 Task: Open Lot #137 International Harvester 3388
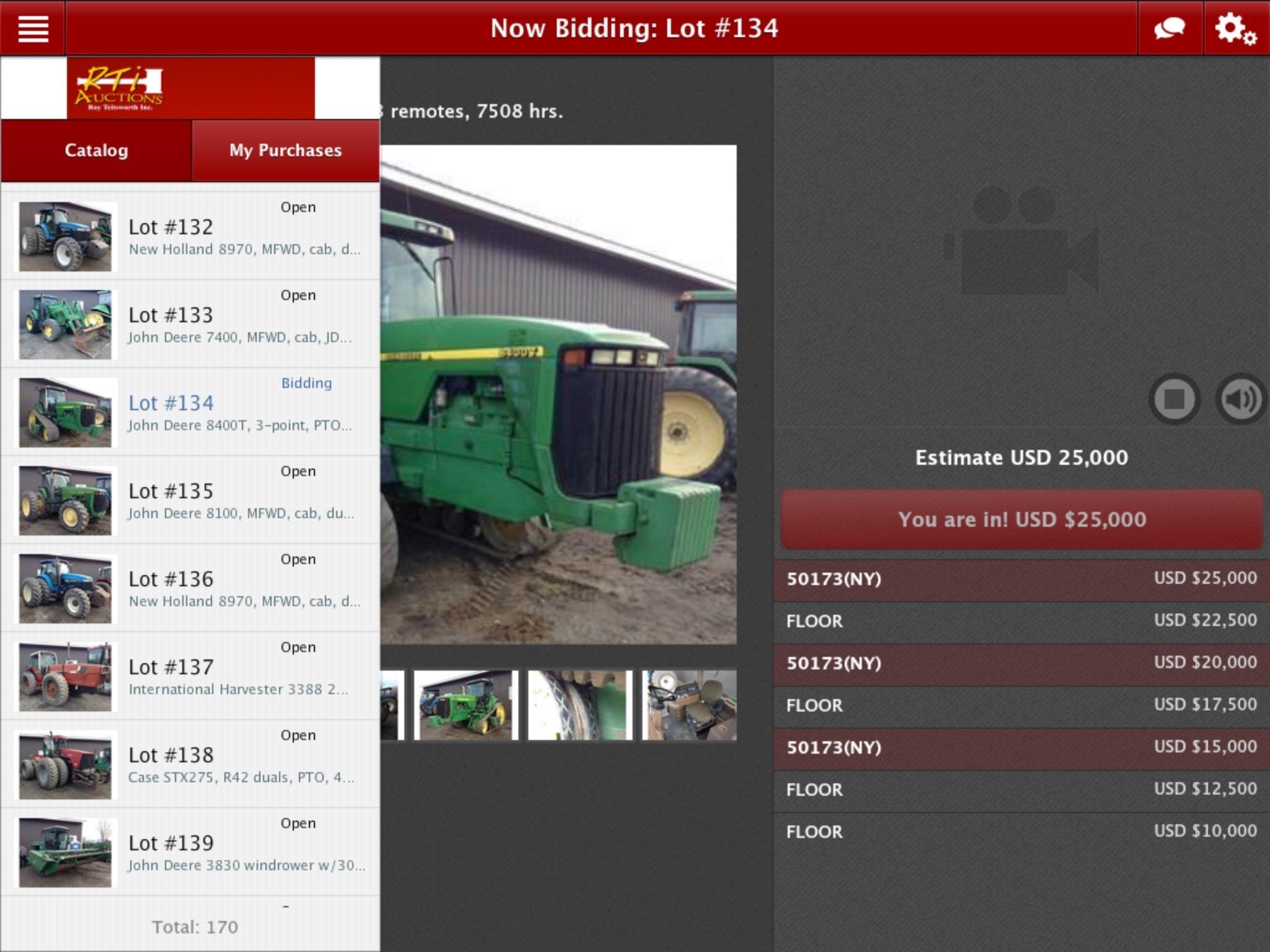click(190, 676)
